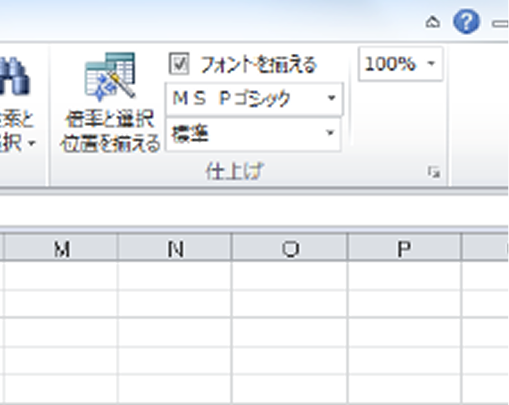Click inside the formula bar area

click(x=254, y=210)
